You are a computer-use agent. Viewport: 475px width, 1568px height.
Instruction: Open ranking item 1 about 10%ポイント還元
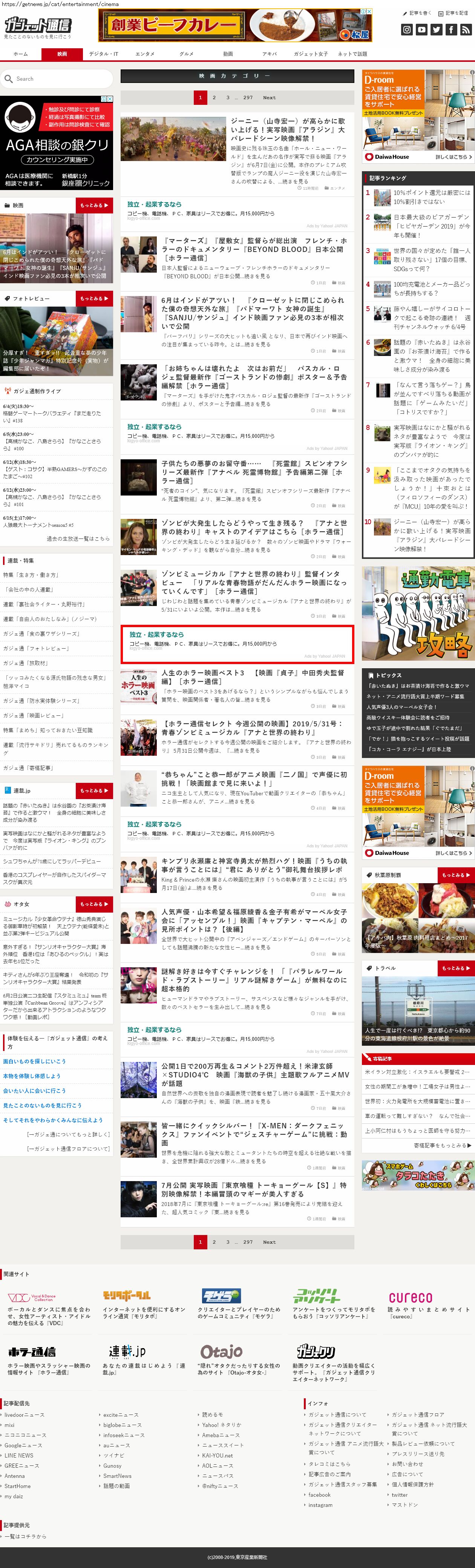[431, 196]
